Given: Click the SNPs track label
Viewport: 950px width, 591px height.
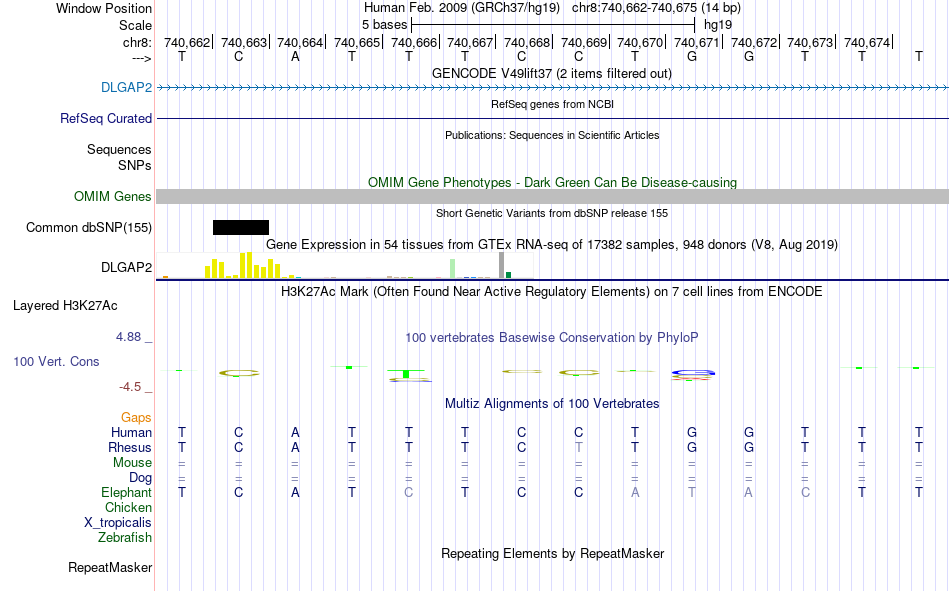Looking at the screenshot, I should tap(135, 165).
